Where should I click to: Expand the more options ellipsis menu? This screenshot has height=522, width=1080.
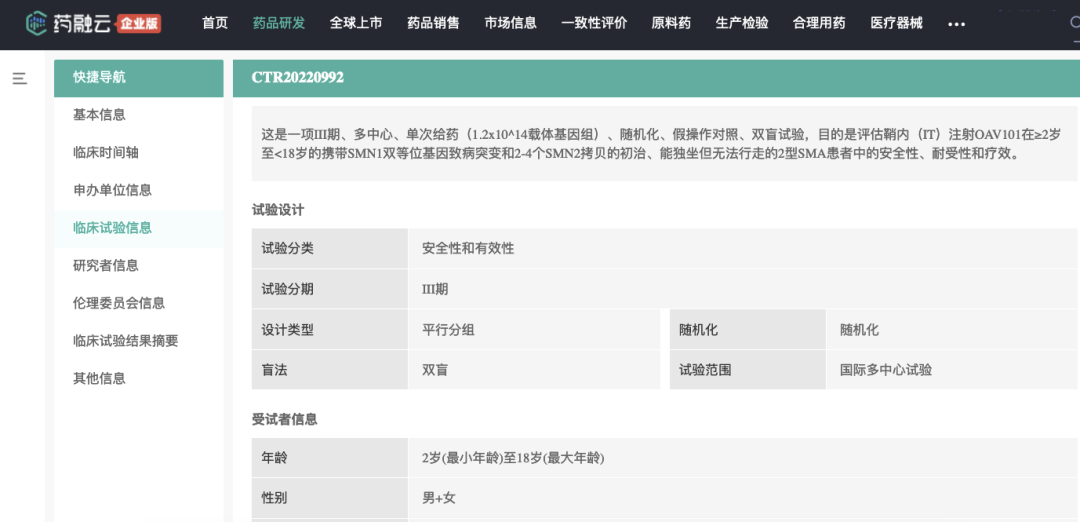(x=956, y=23)
